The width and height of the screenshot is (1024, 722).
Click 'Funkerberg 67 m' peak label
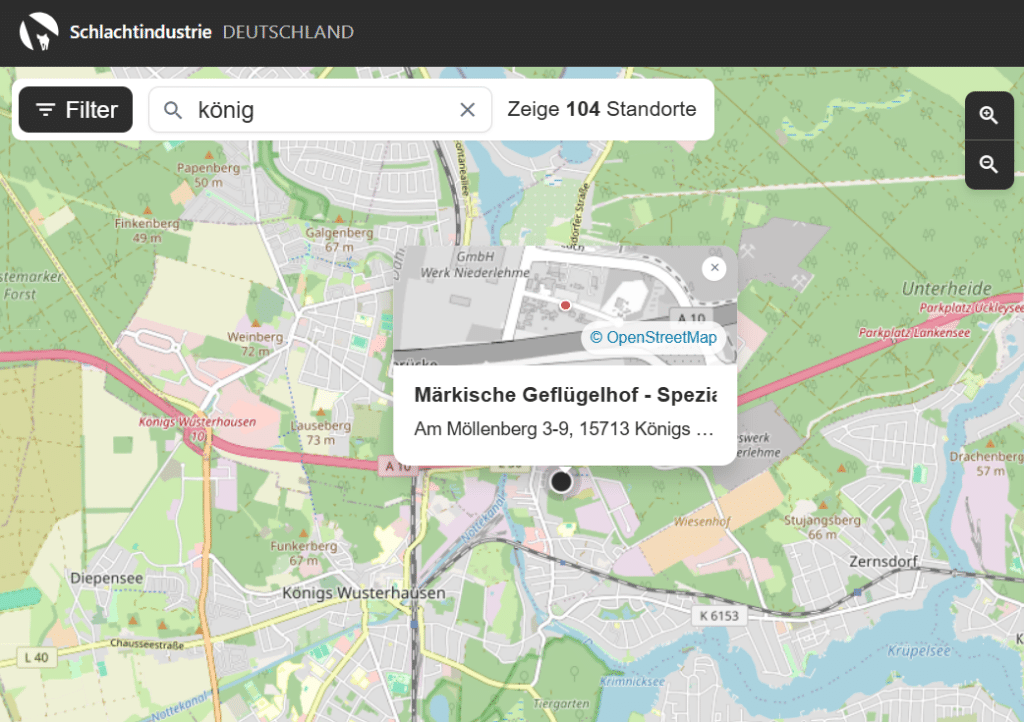(304, 553)
